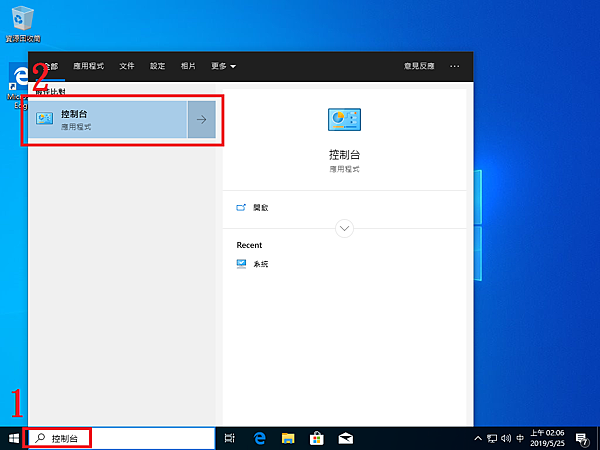Open the Mail app from the taskbar
The width and height of the screenshot is (600, 450).
pos(346,438)
